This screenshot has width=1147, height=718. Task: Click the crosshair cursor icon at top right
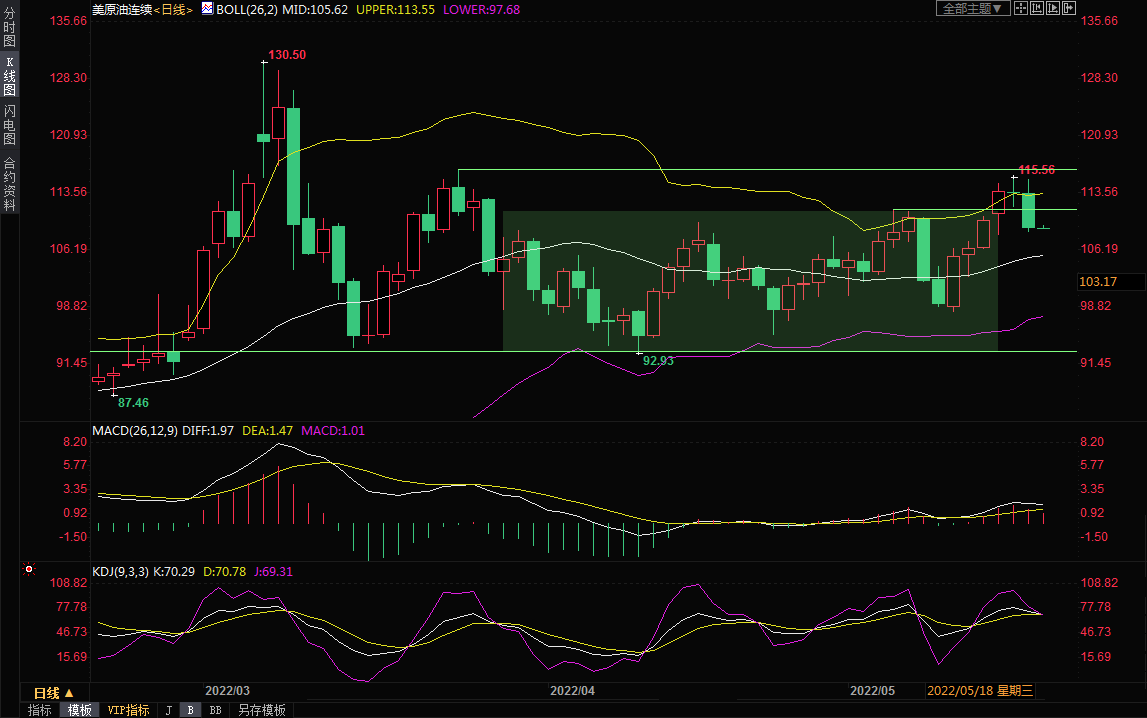(1021, 8)
